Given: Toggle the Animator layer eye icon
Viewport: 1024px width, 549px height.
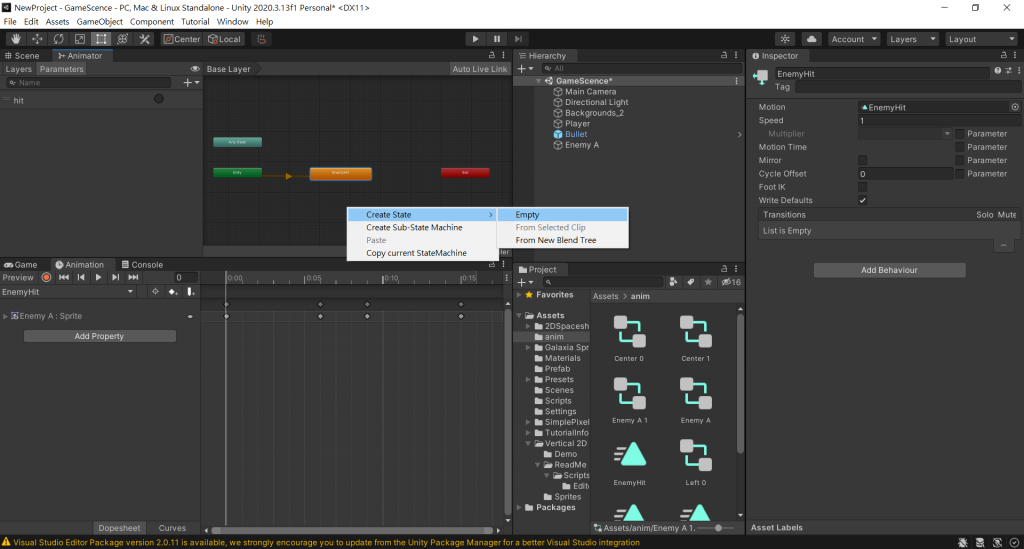Looking at the screenshot, I should tap(195, 69).
